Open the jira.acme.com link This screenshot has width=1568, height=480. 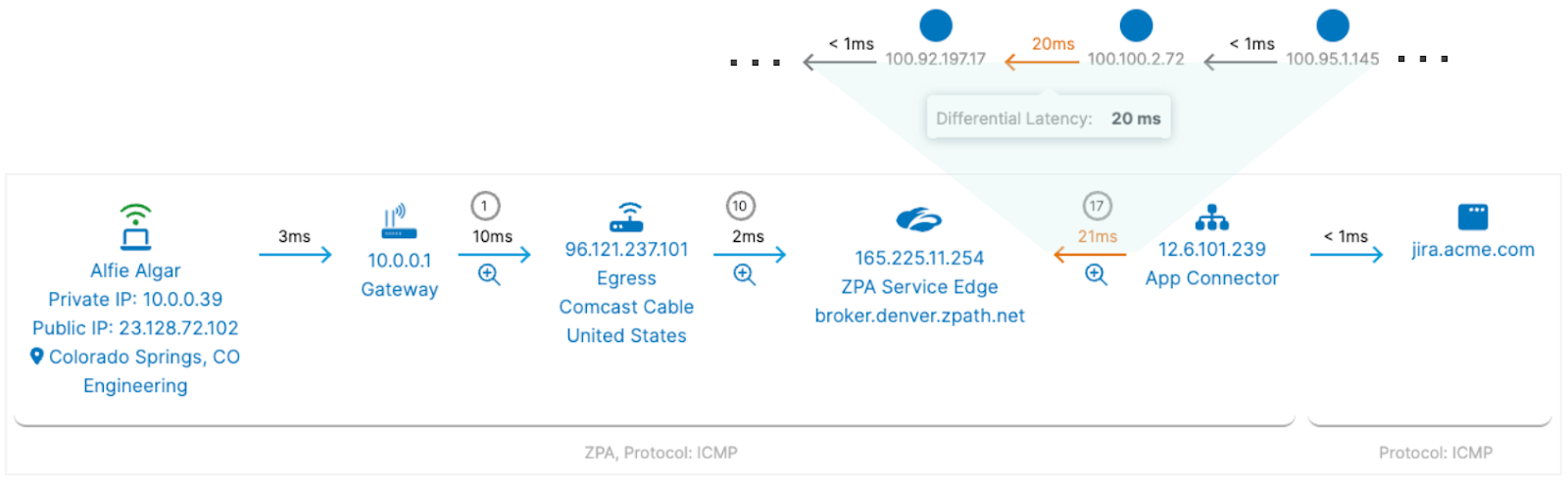click(x=1472, y=250)
